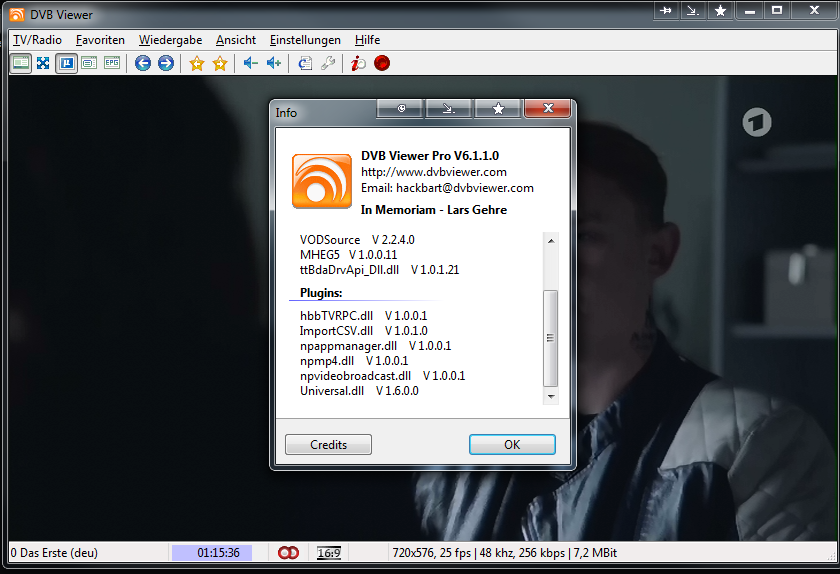Click the orange DVB Viewer logo in Info dialog
The image size is (840, 574).
coord(322,181)
